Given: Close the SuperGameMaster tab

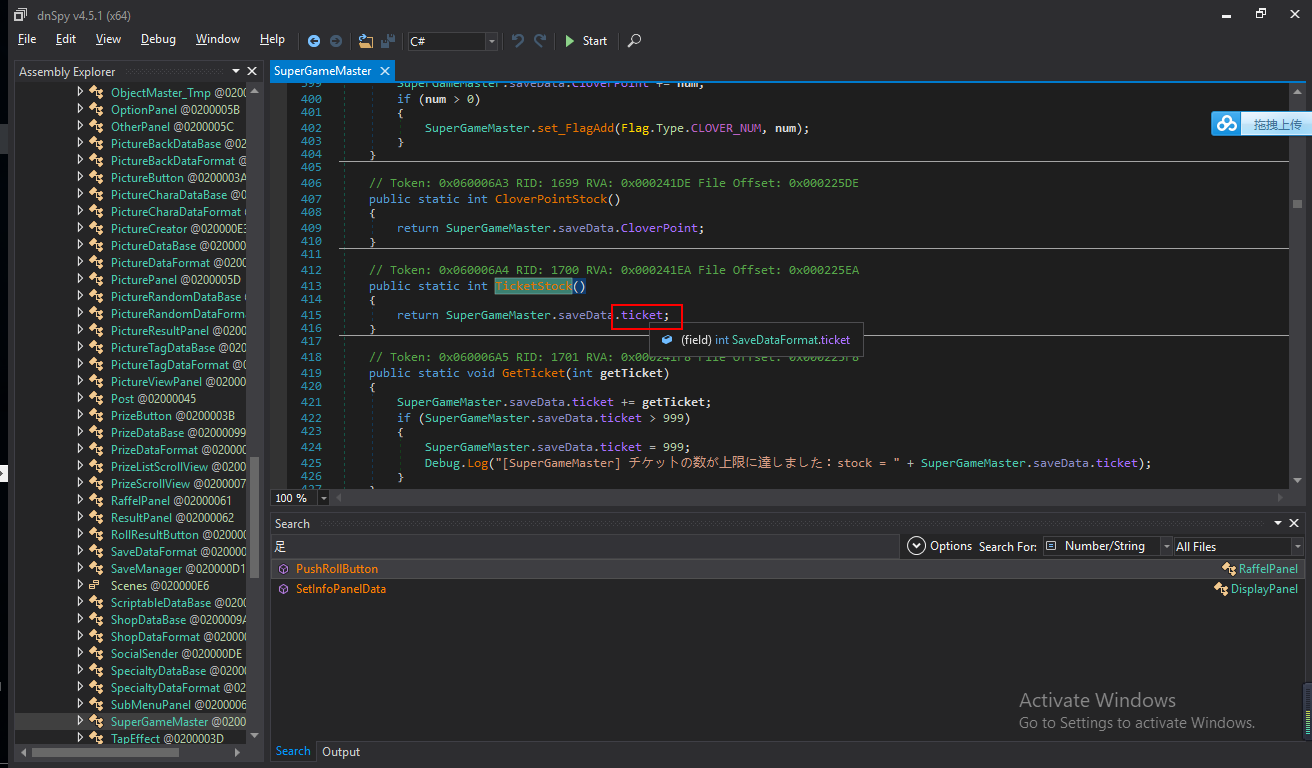Looking at the screenshot, I should click(x=383, y=71).
